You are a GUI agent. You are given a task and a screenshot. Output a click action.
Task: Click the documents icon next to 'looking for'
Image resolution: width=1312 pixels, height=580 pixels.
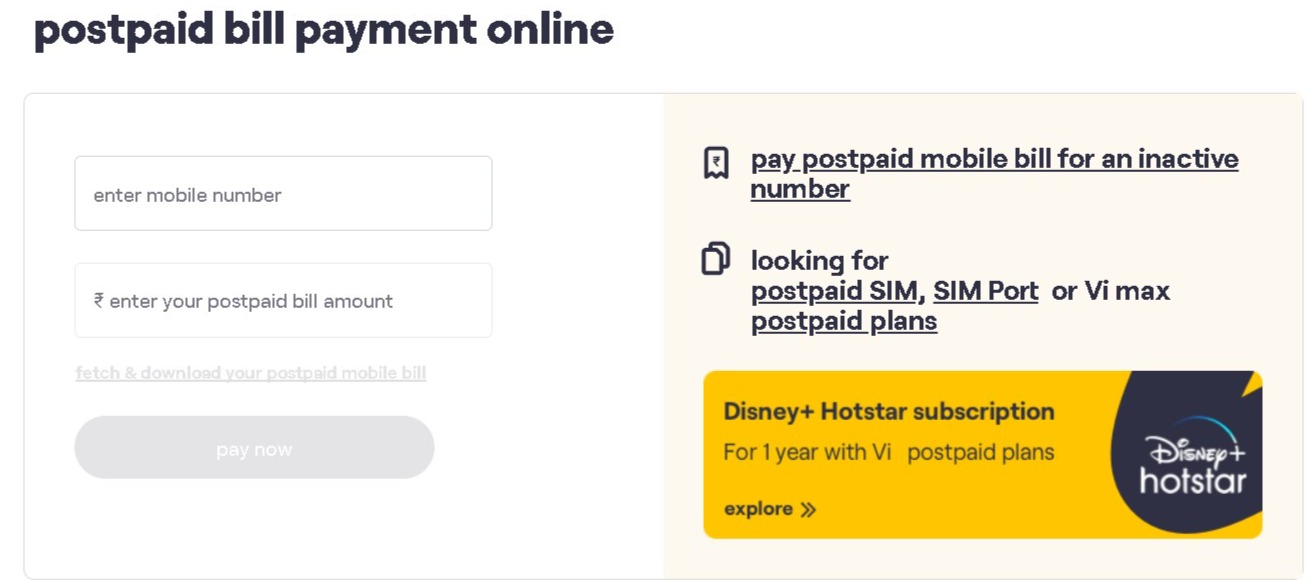716,259
